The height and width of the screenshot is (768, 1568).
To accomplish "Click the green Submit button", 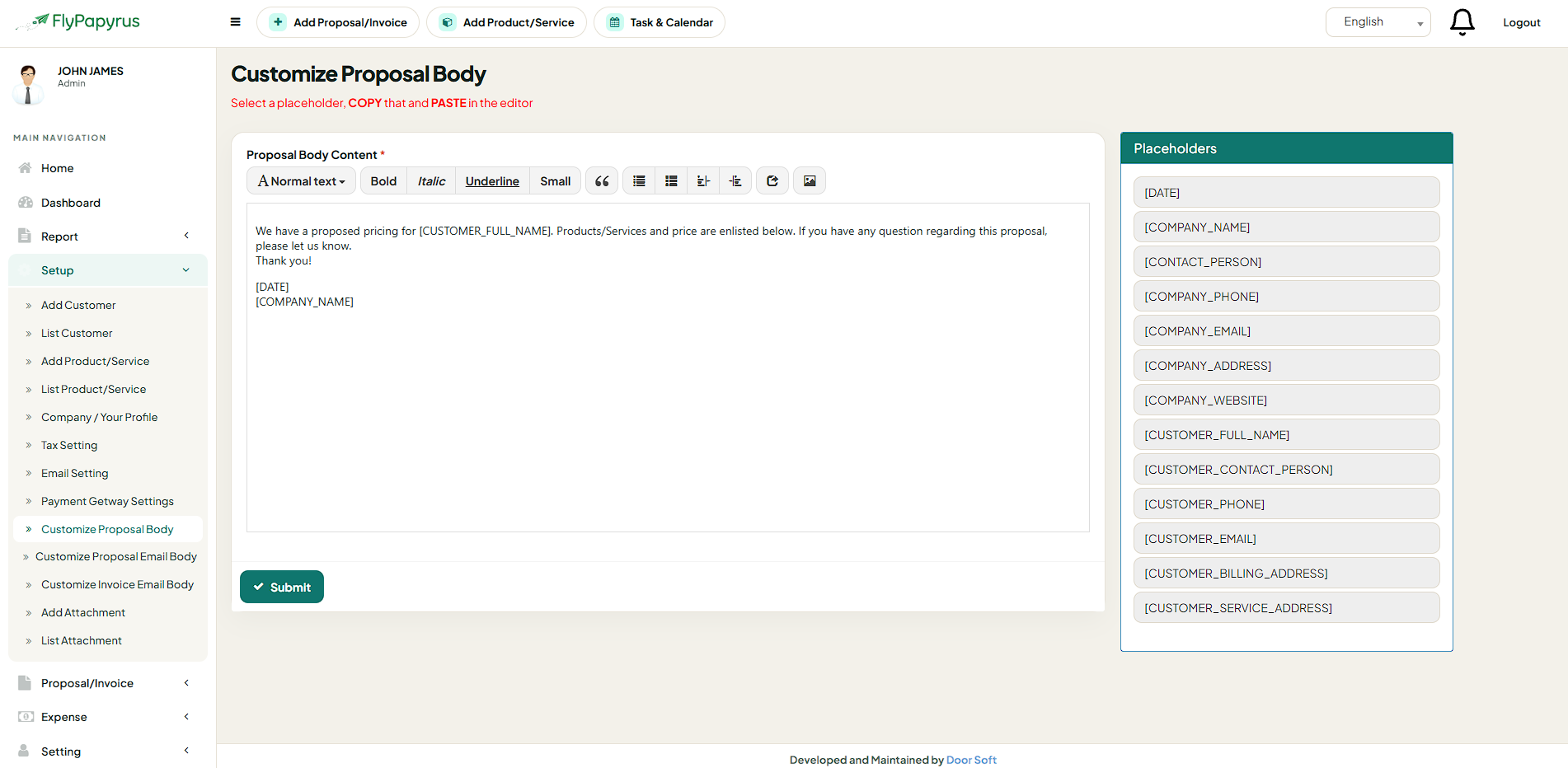I will [x=282, y=587].
